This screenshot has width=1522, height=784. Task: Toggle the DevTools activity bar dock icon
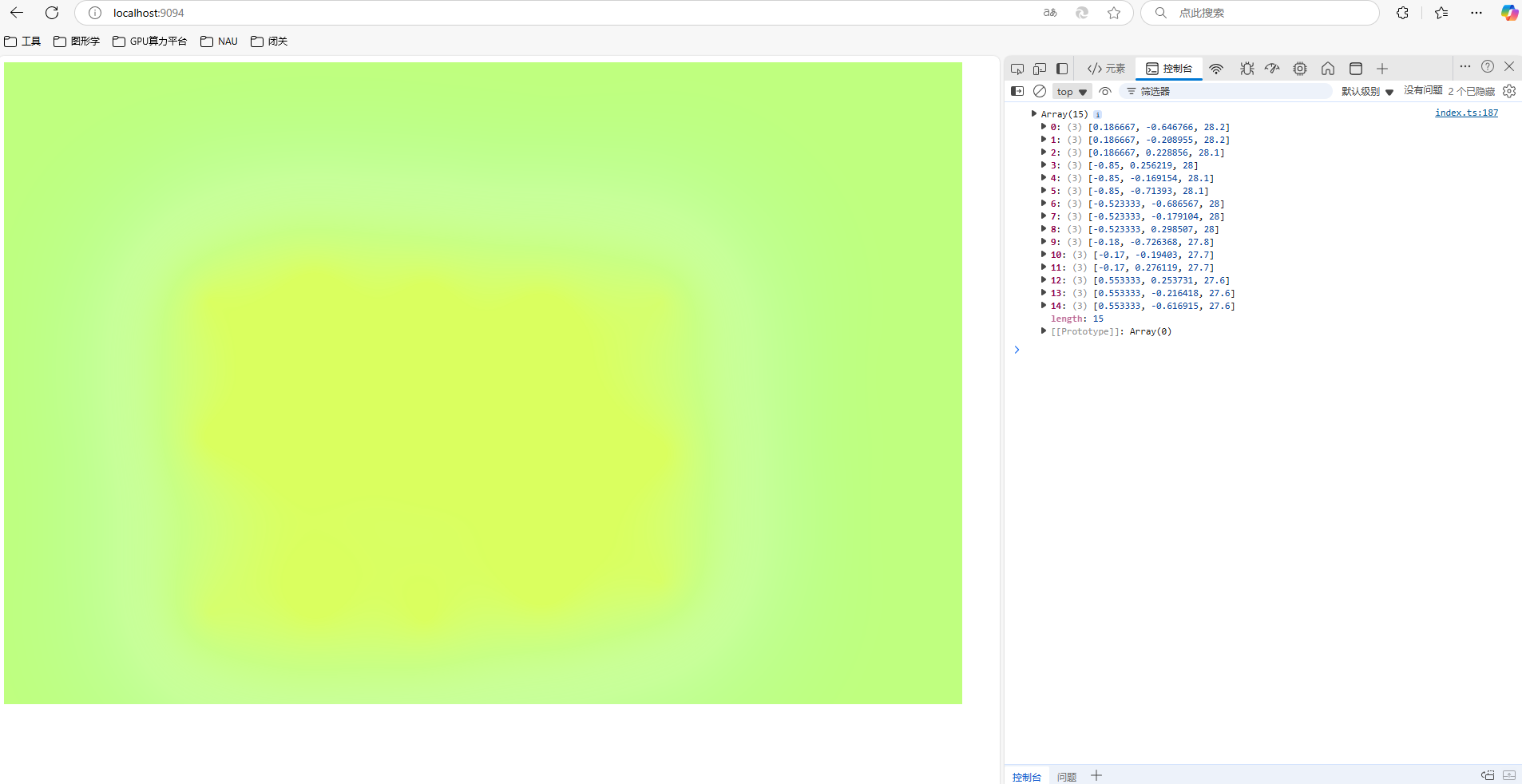click(x=1062, y=69)
